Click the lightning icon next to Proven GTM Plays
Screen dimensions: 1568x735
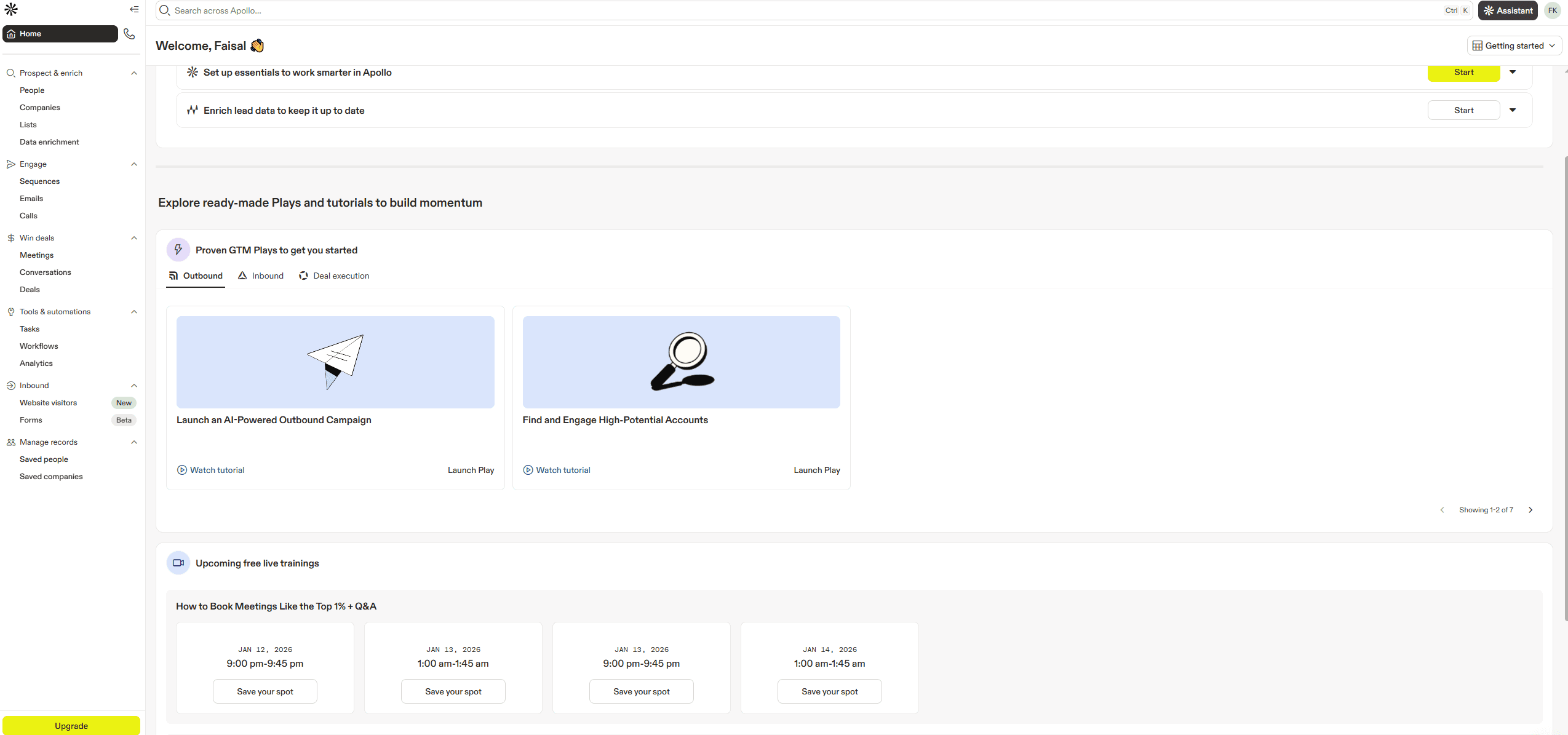[x=178, y=250]
